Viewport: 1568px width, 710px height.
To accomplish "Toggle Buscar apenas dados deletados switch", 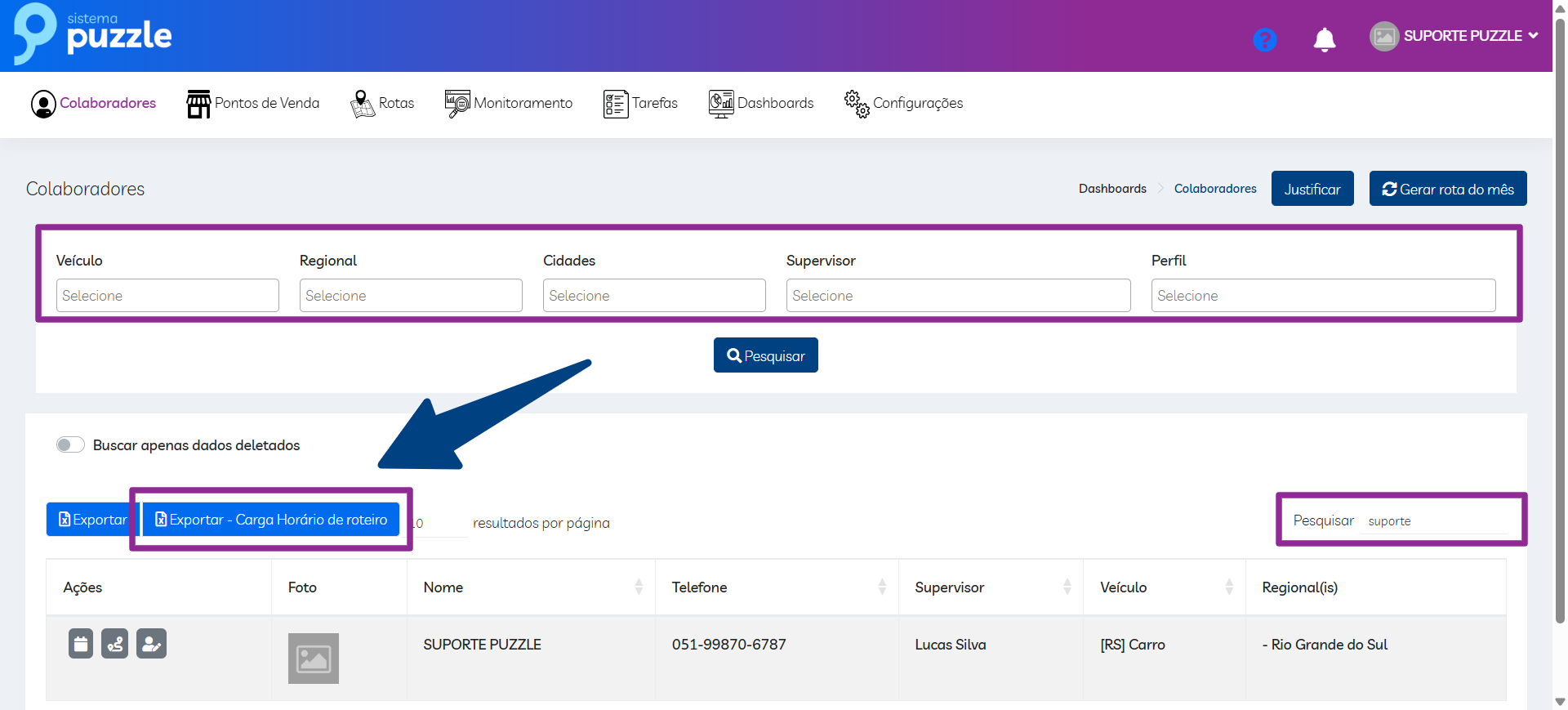I will (x=70, y=444).
